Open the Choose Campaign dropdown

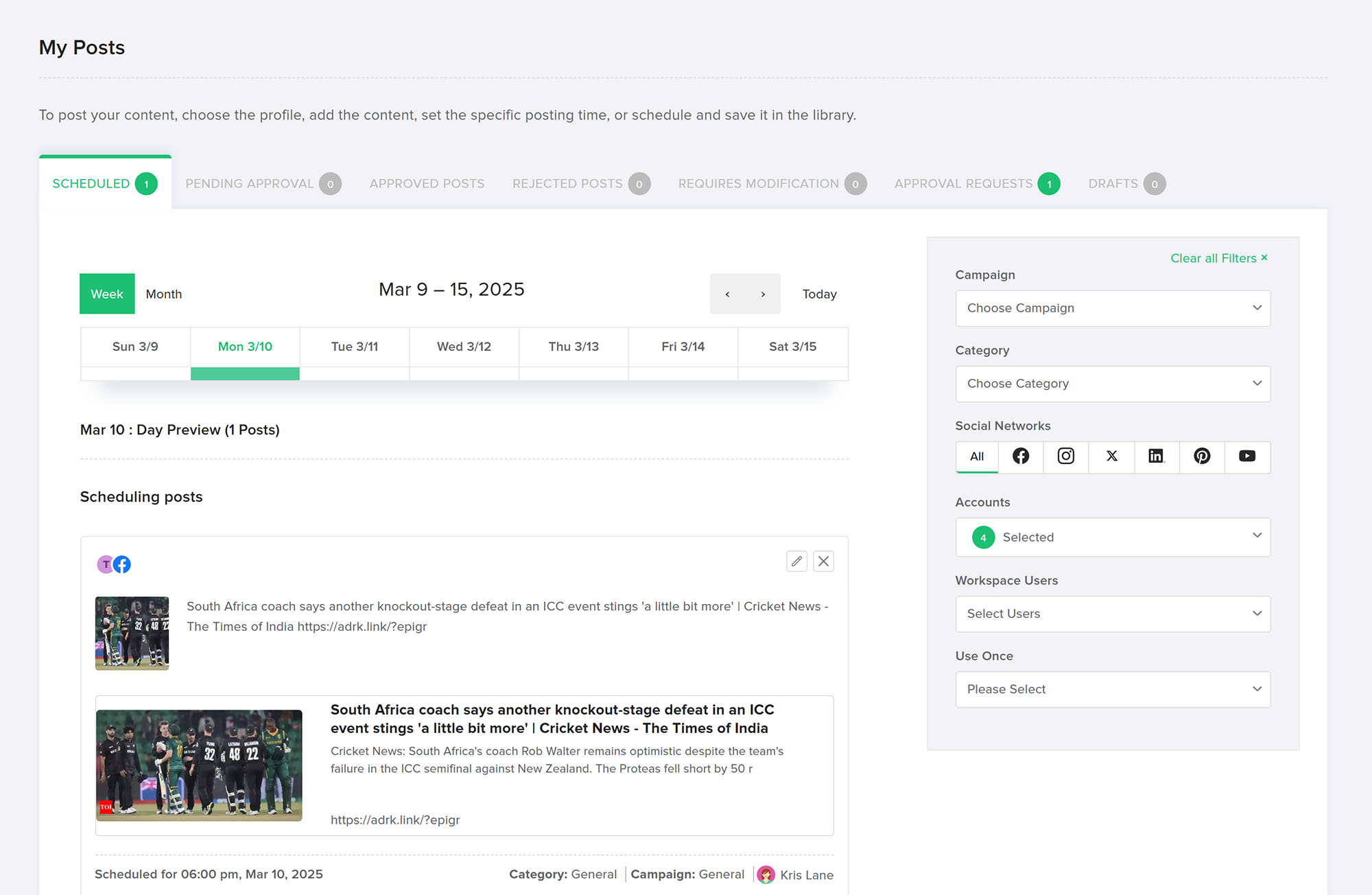1112,308
